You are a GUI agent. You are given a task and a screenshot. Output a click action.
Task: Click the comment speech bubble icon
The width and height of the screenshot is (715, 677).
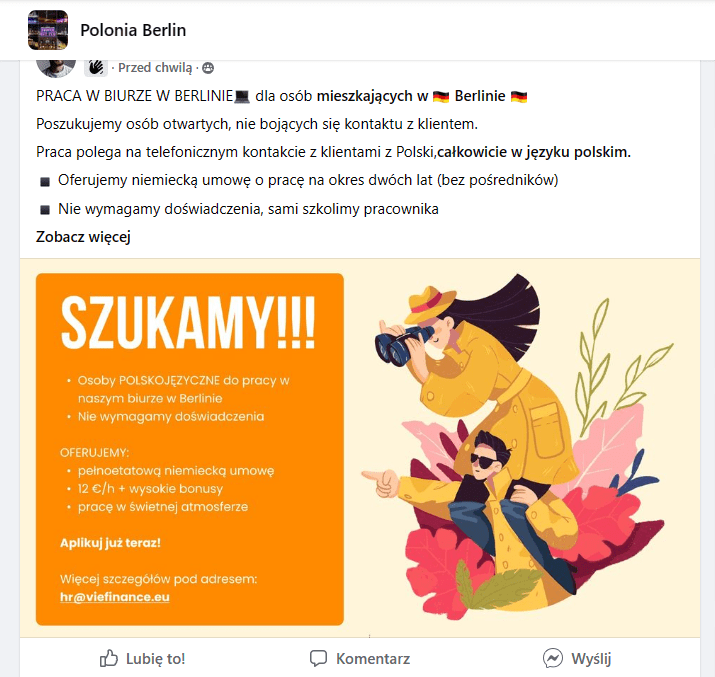click(318, 658)
